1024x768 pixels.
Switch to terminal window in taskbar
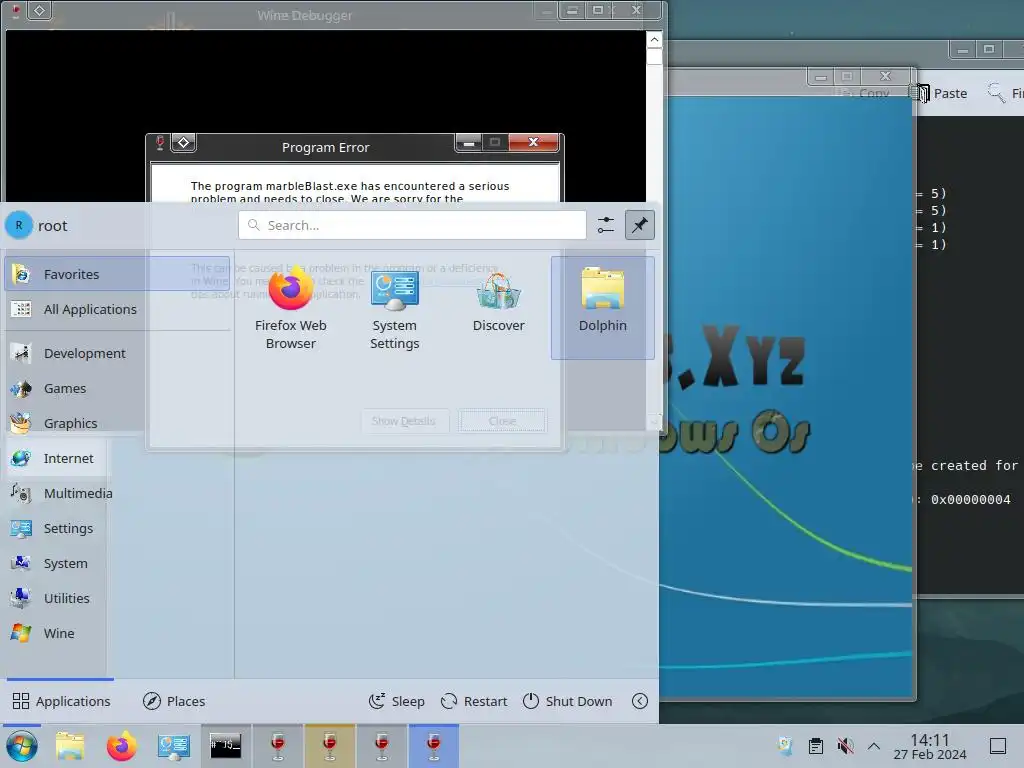(x=225, y=746)
